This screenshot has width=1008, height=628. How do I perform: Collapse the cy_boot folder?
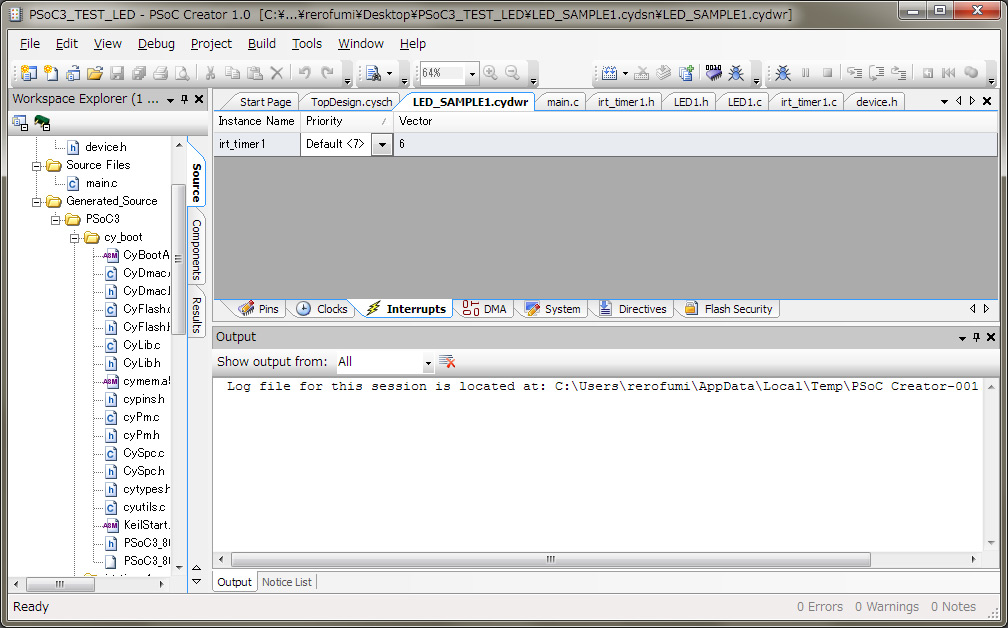(75, 238)
